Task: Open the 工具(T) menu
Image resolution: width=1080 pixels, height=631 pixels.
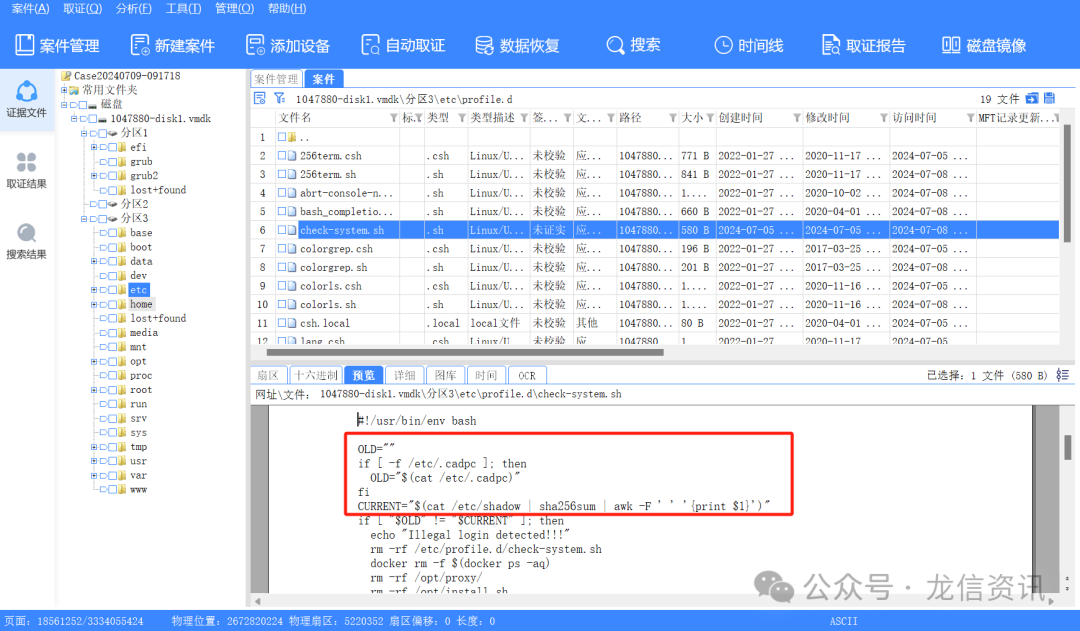Action: [183, 8]
